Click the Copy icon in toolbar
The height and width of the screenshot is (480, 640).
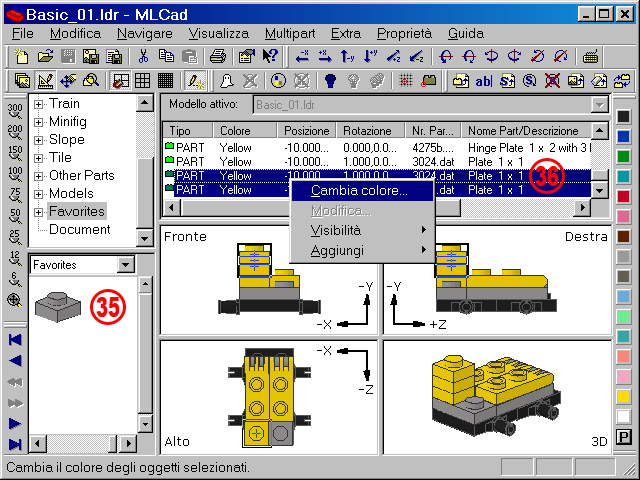pyautogui.click(x=166, y=56)
